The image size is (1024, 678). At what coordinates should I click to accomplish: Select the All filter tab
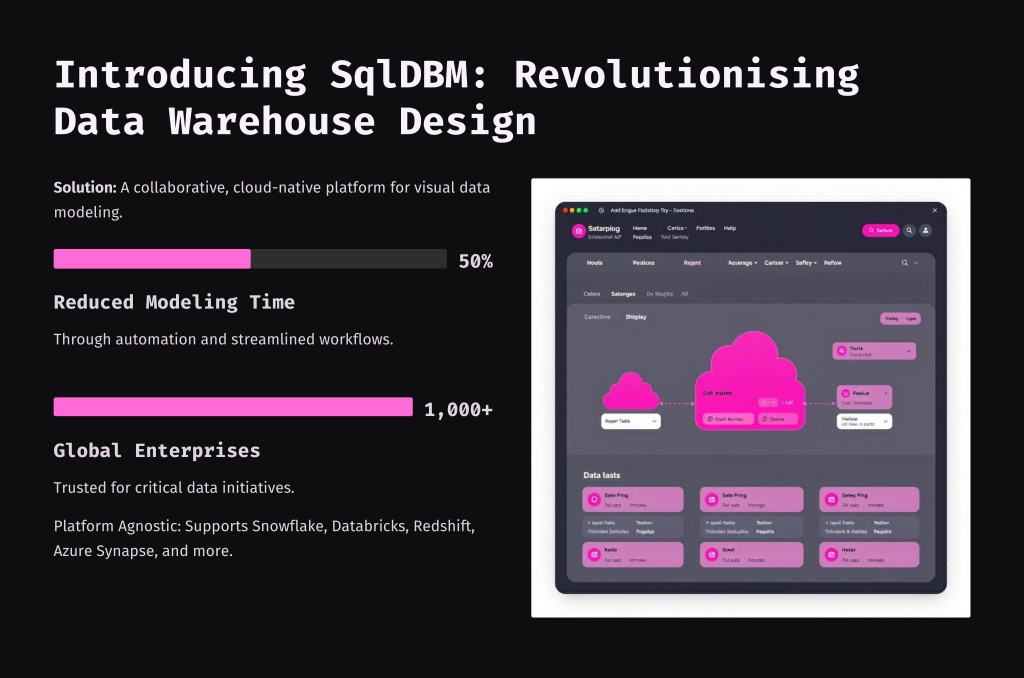(x=685, y=294)
